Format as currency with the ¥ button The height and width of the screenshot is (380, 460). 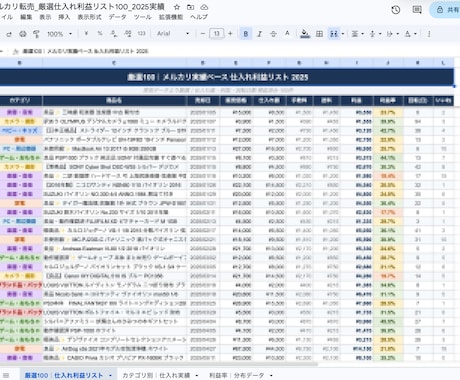(x=86, y=33)
